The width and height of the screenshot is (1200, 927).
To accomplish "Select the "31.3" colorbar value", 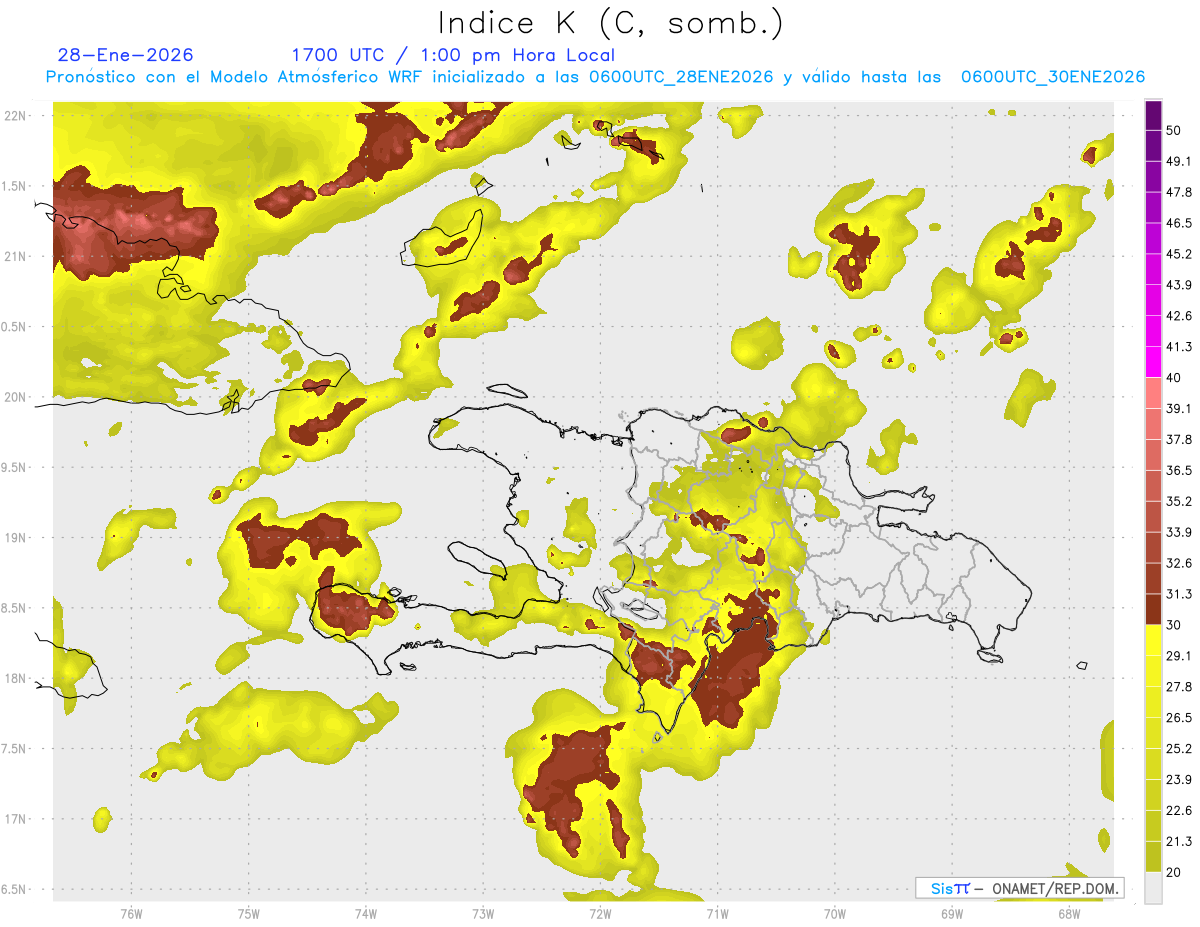I will pos(1179,594).
